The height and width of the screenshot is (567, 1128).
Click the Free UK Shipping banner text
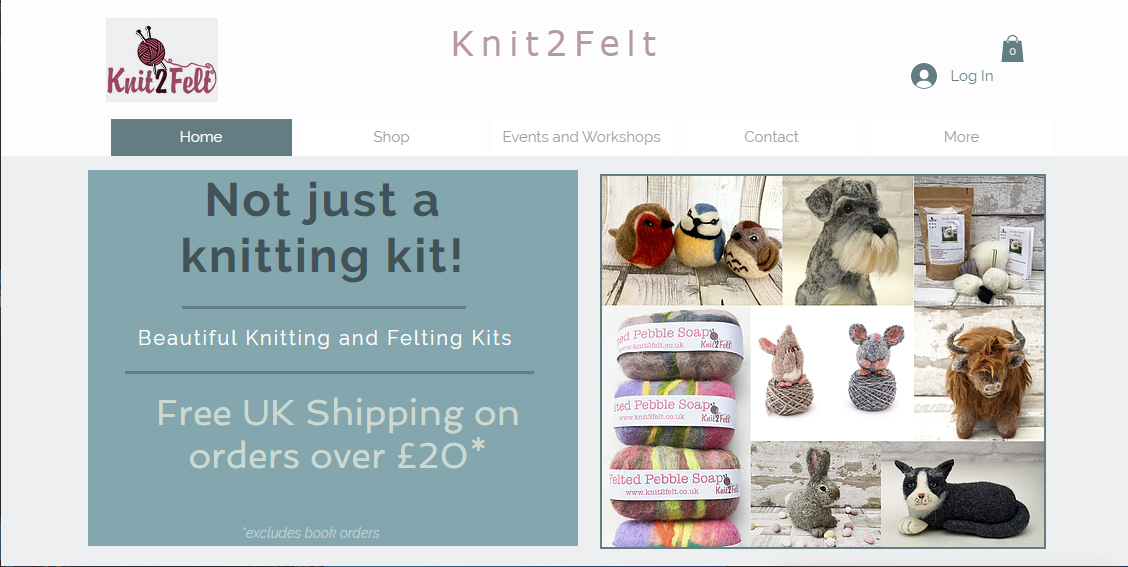pos(337,435)
